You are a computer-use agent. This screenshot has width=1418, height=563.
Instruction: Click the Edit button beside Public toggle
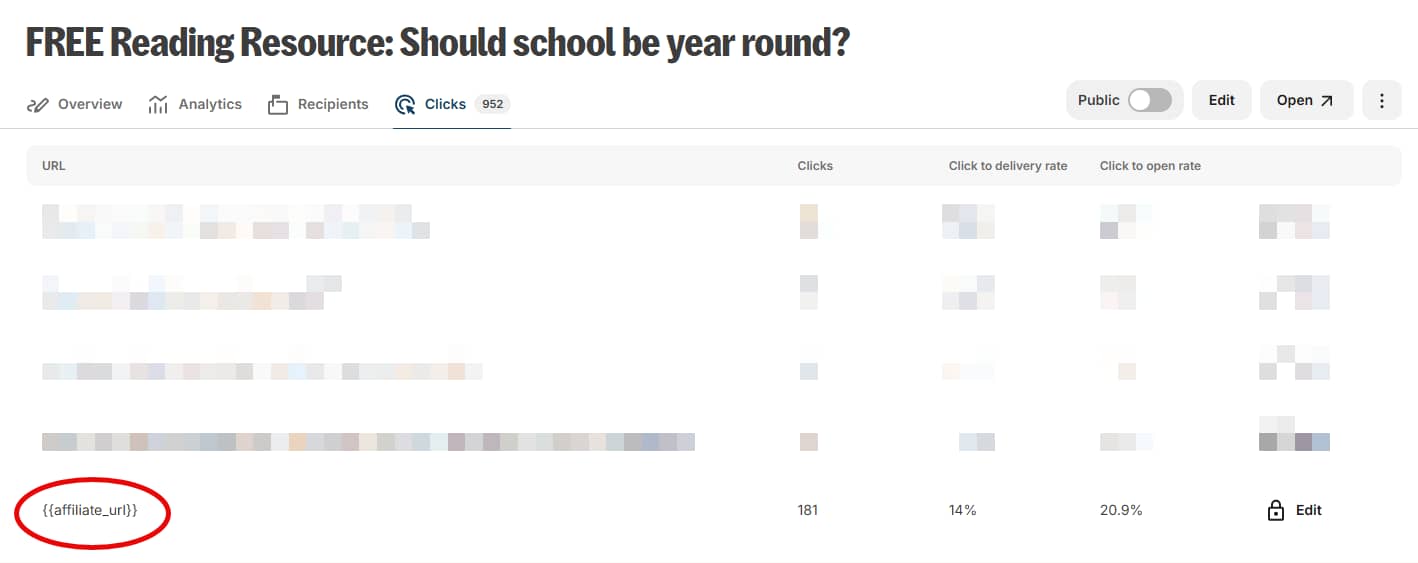(x=1221, y=100)
